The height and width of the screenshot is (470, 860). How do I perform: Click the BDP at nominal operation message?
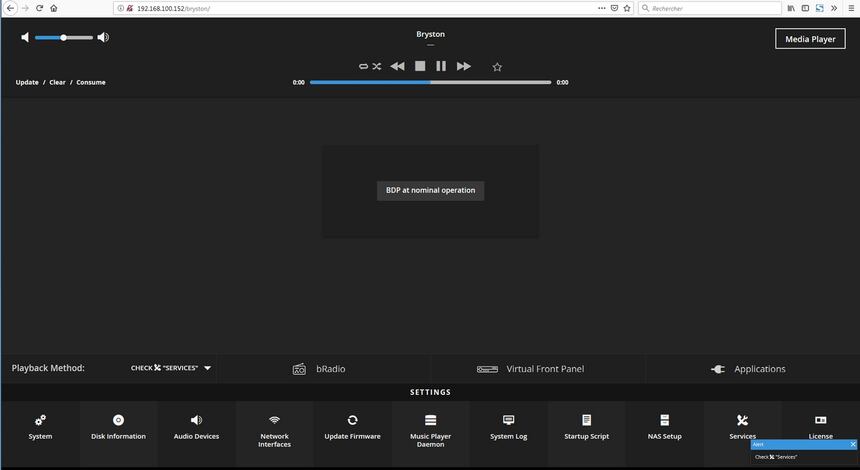tap(431, 190)
